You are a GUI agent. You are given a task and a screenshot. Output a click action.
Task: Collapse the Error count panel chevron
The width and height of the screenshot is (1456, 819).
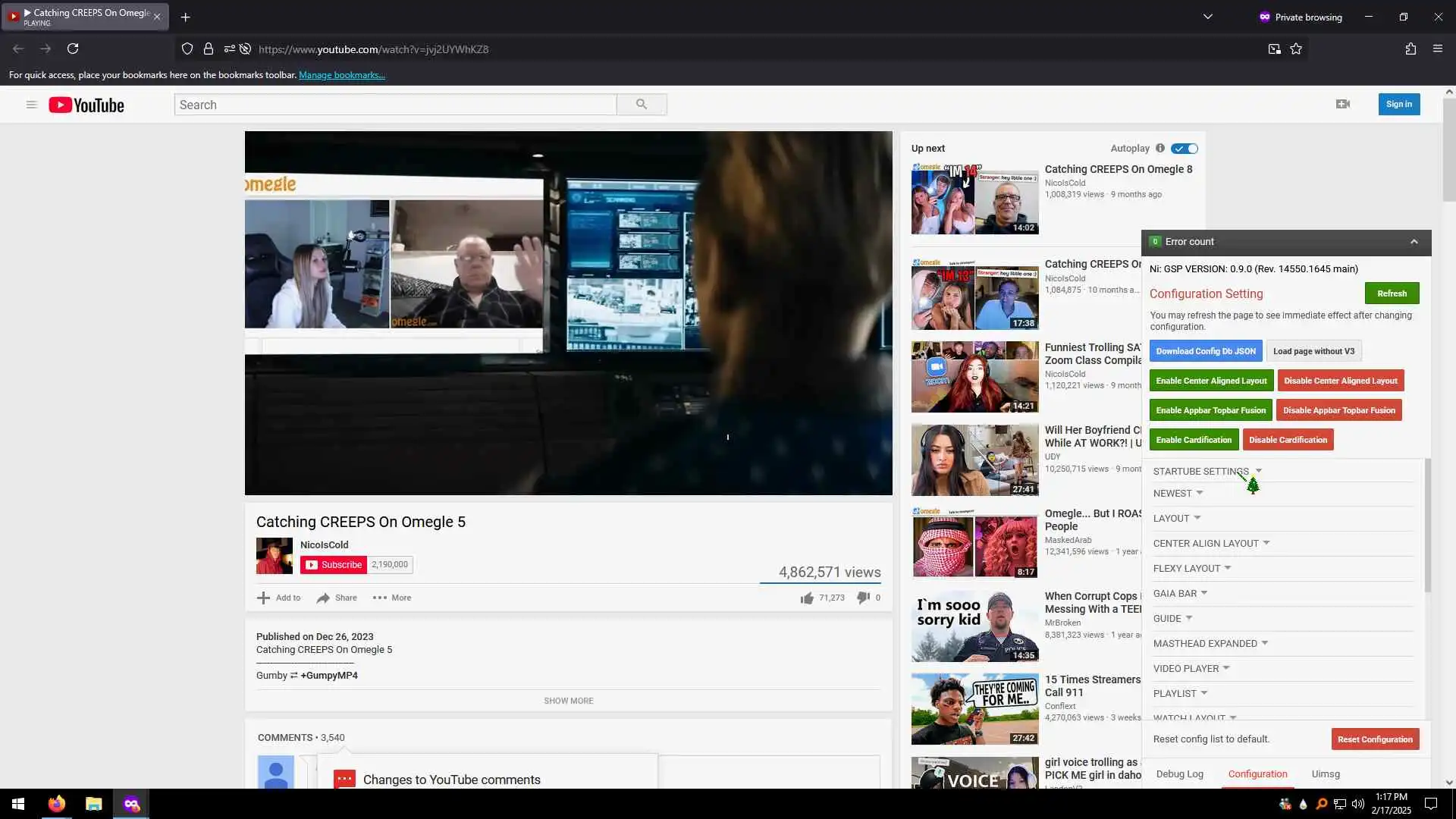(x=1414, y=242)
